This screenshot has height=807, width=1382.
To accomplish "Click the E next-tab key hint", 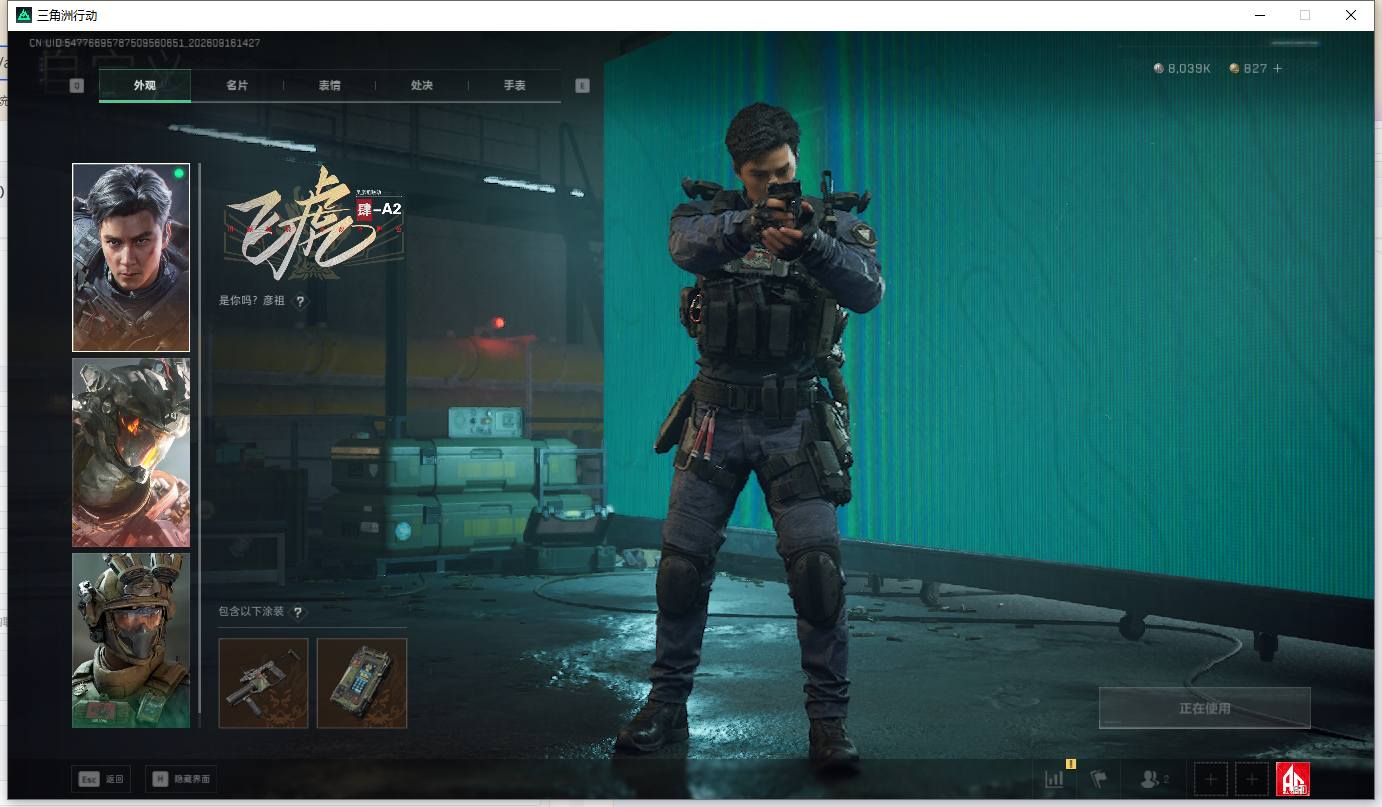I will point(583,86).
